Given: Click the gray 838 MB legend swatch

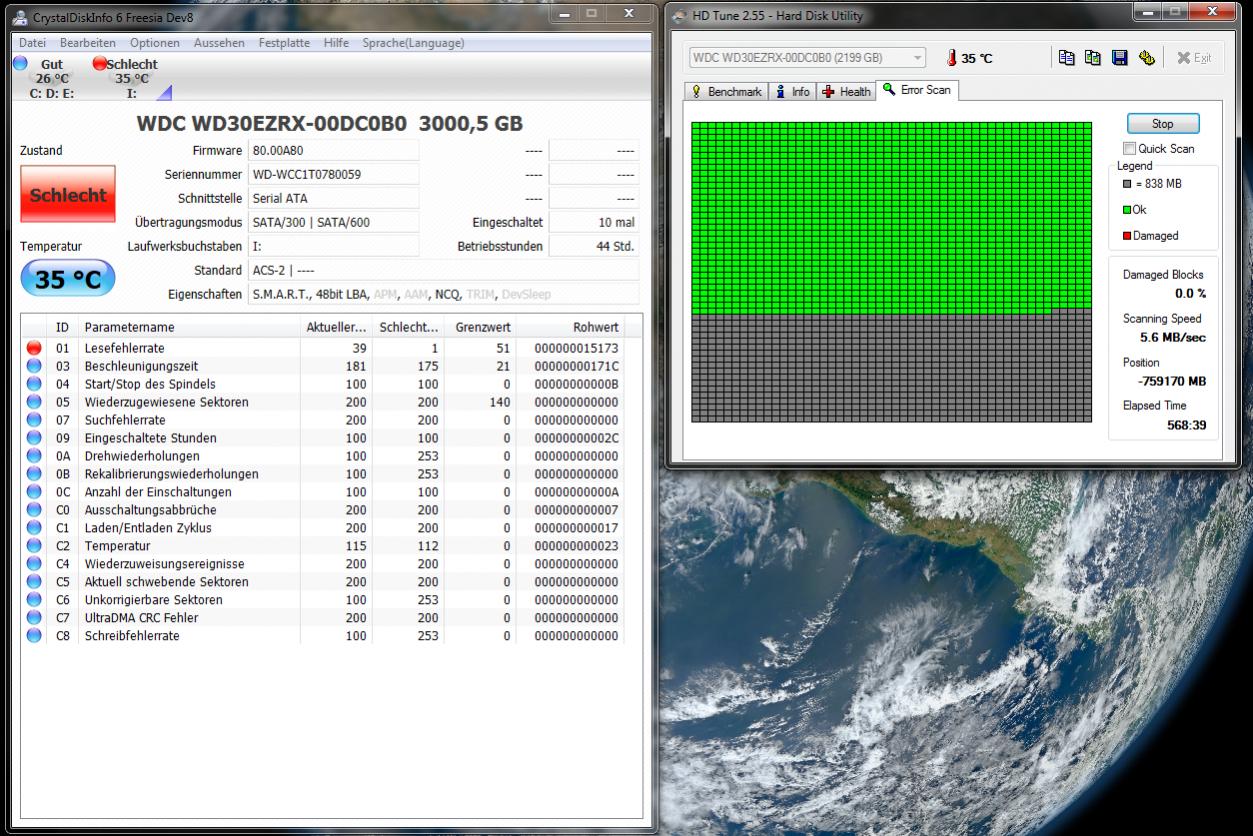Looking at the screenshot, I should click(x=1129, y=184).
